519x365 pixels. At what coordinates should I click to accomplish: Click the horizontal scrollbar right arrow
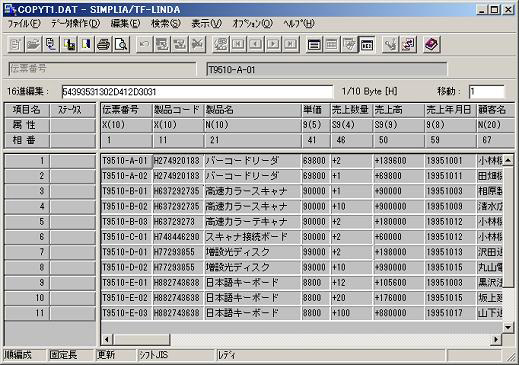point(496,340)
